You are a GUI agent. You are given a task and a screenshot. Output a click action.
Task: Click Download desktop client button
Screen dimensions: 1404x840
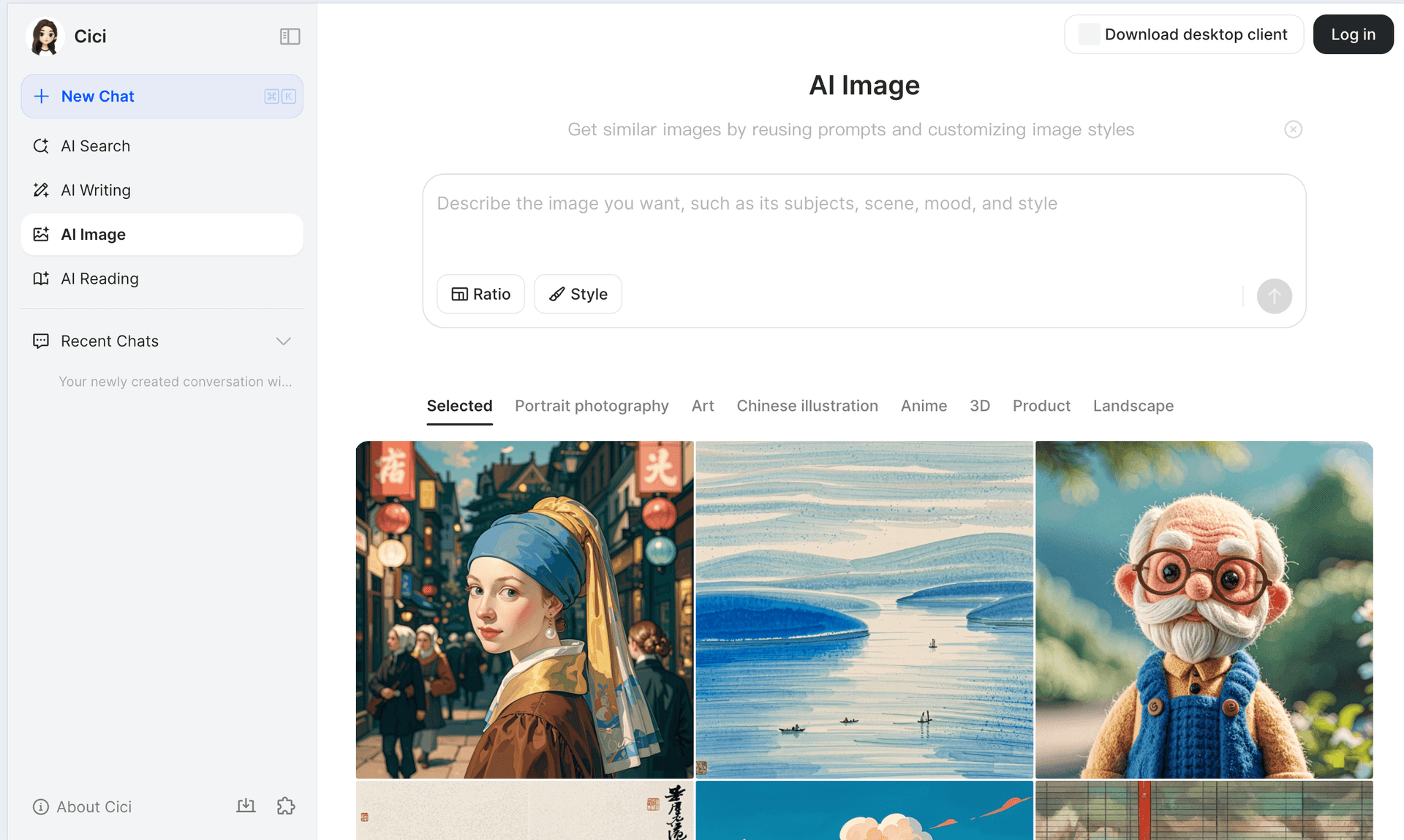pos(1183,34)
